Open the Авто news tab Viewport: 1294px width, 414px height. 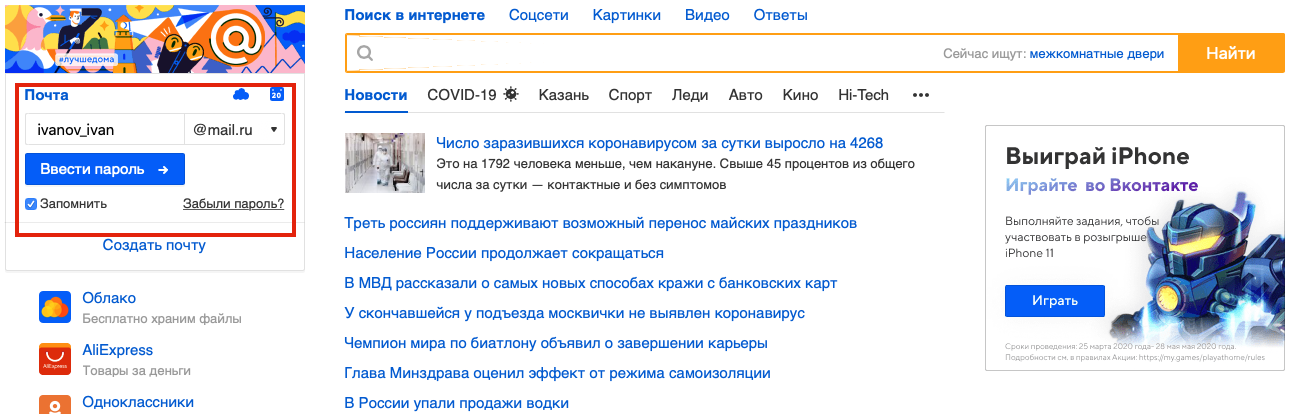pos(745,96)
